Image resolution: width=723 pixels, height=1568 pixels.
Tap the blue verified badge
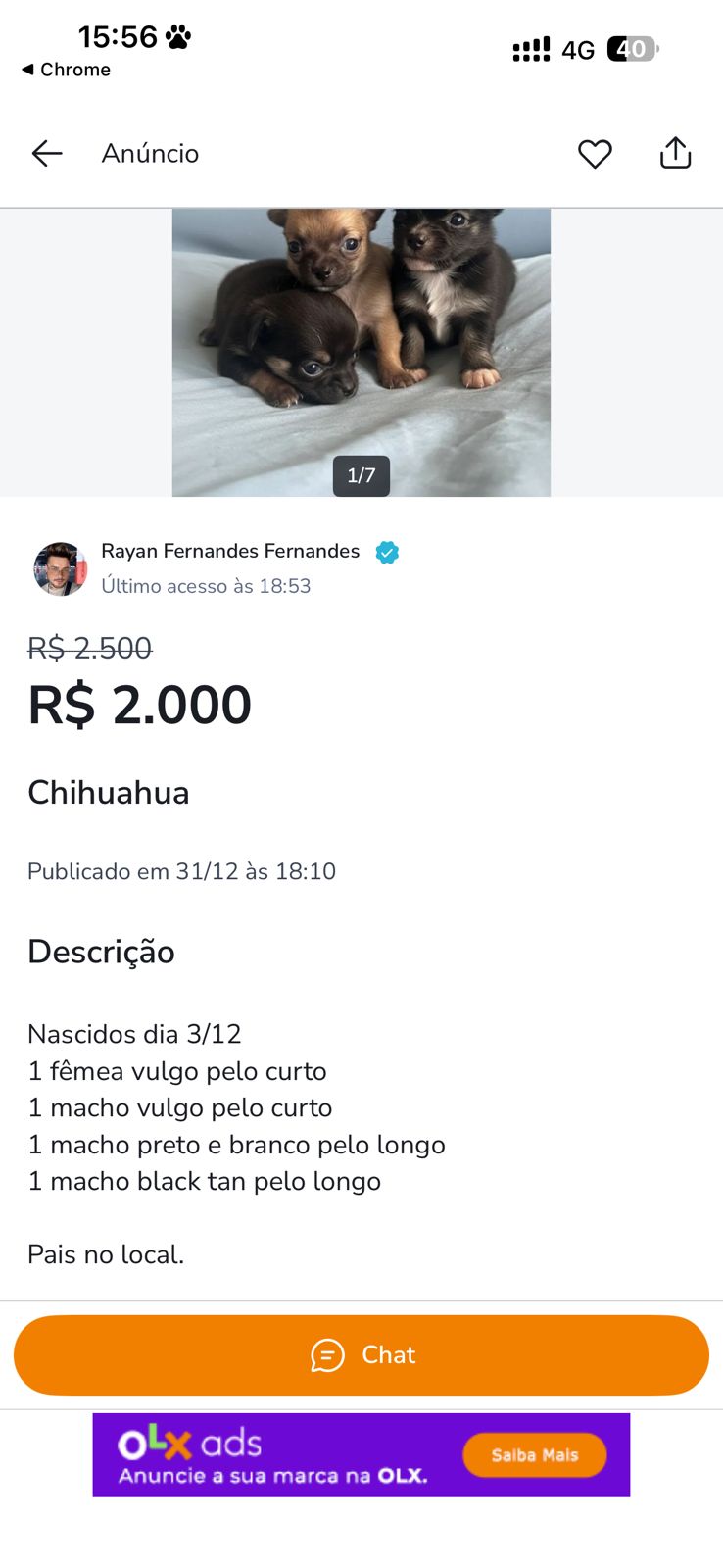(x=388, y=552)
